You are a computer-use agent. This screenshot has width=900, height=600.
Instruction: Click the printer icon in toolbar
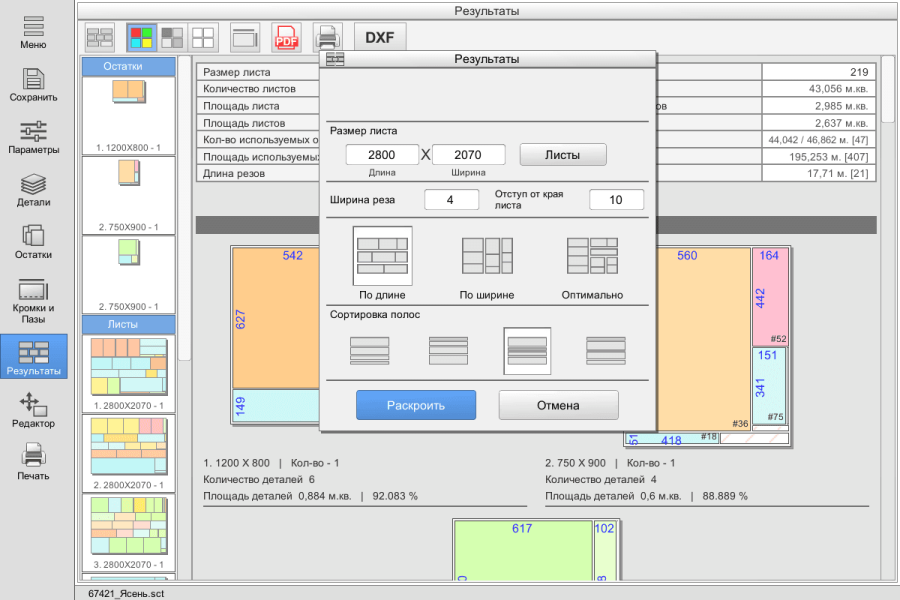(x=328, y=37)
